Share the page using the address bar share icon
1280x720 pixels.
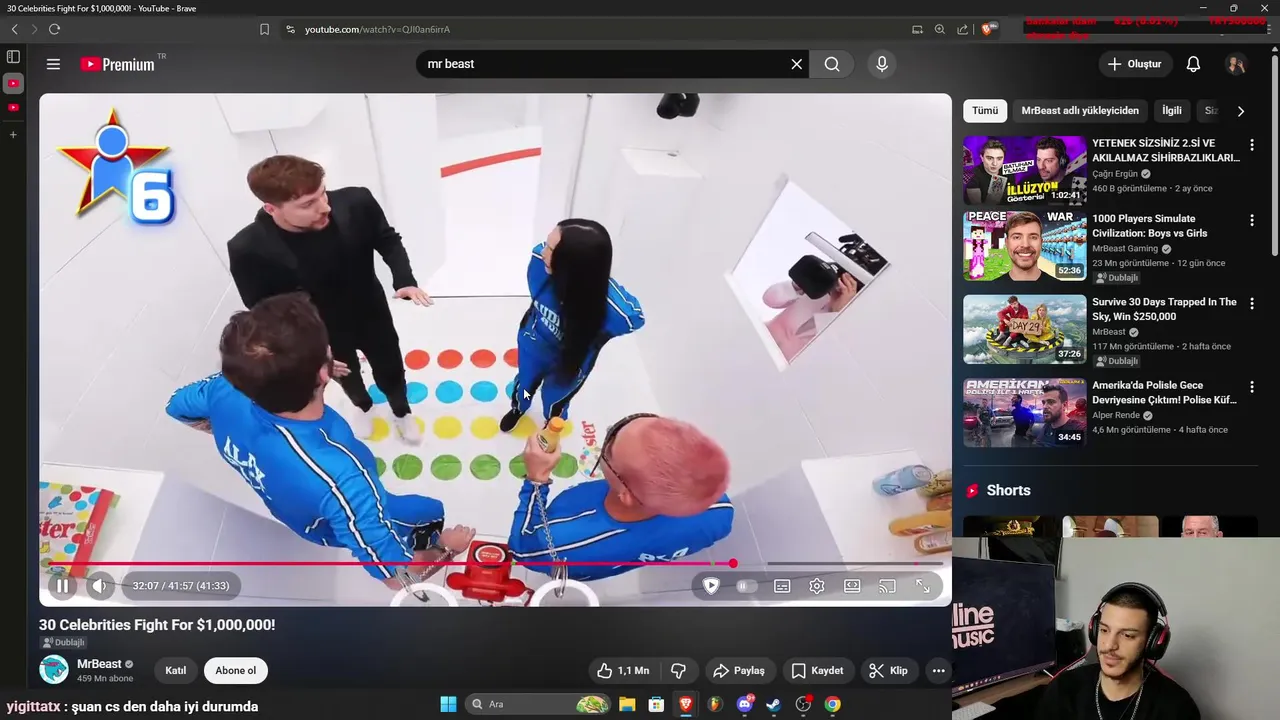[x=962, y=29]
